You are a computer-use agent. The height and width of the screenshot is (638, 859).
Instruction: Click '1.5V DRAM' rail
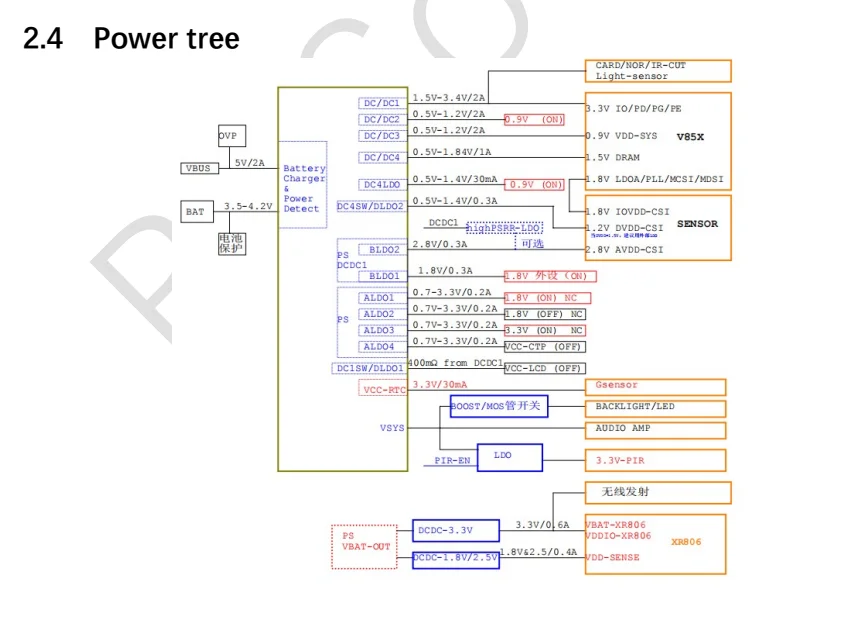(x=612, y=157)
